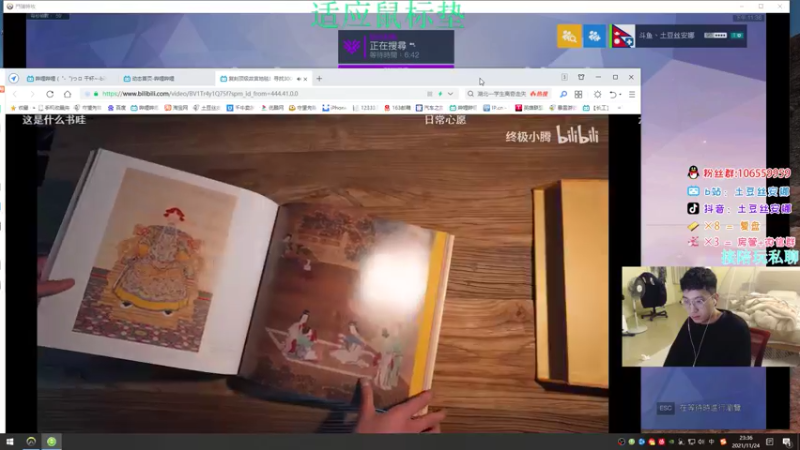The image size is (800, 450).
Task: Open the shirt-shaped skin icon
Action: coord(581,77)
